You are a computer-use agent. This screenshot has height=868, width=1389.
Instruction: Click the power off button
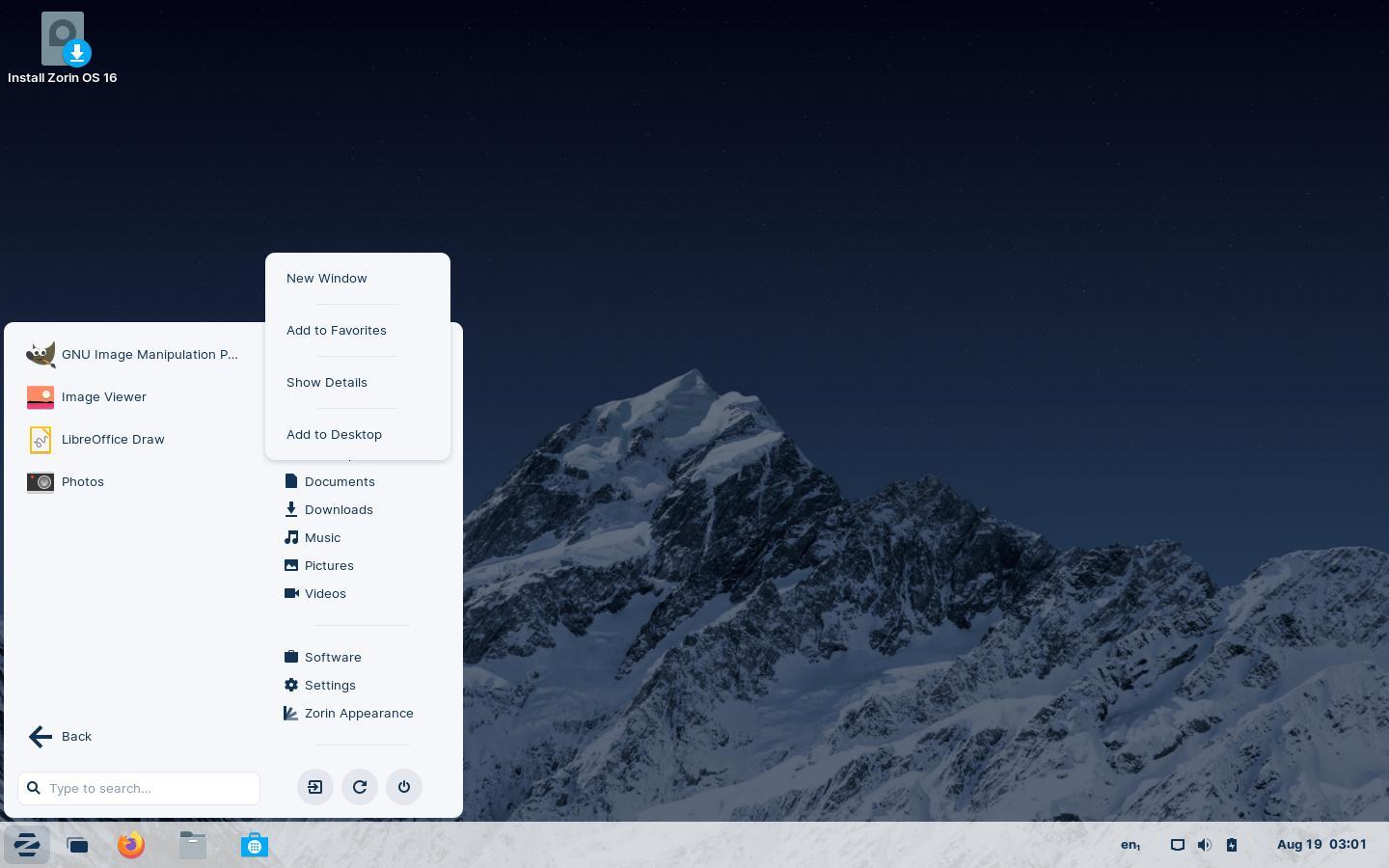pyautogui.click(x=404, y=787)
